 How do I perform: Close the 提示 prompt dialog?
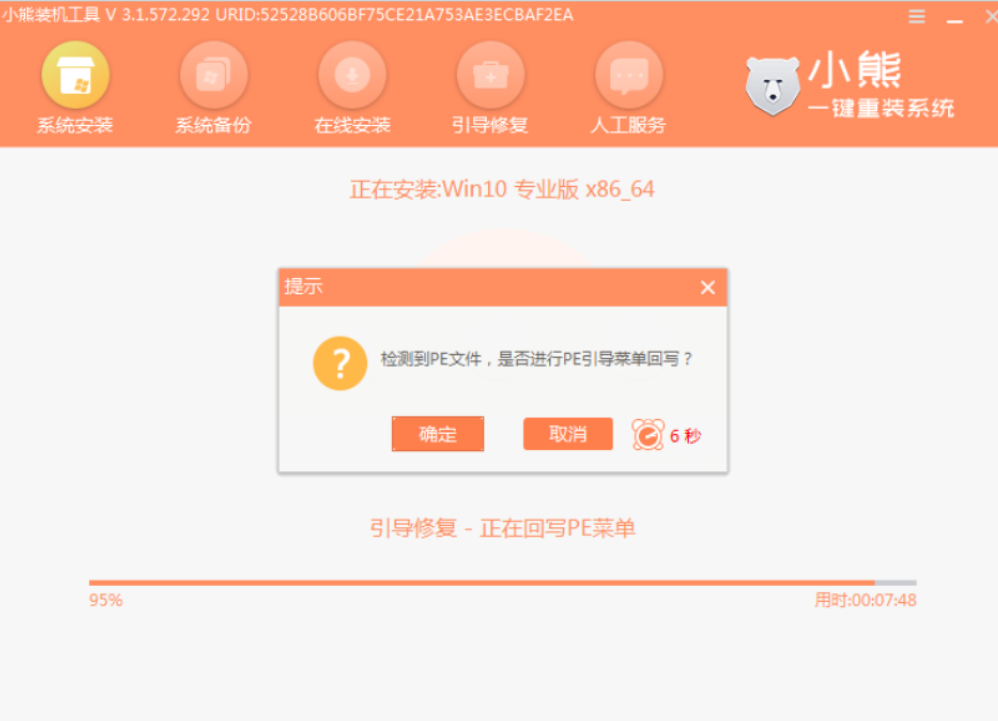707,287
